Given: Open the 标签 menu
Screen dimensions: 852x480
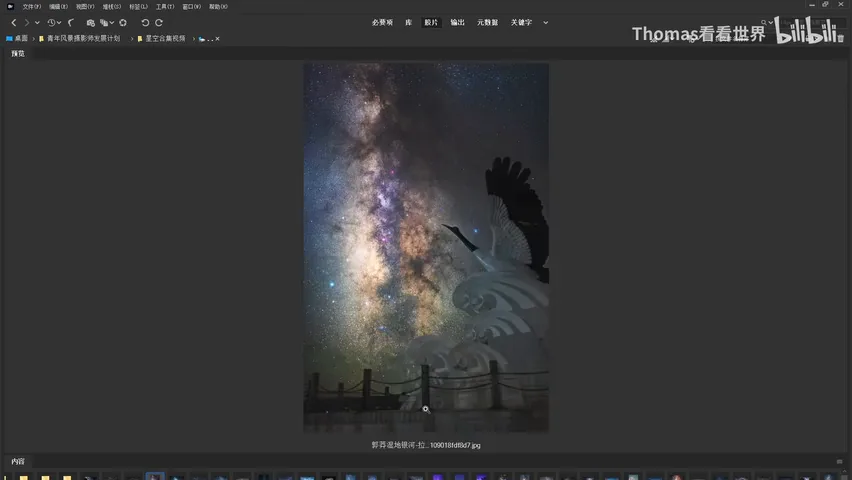Looking at the screenshot, I should [x=138, y=7].
